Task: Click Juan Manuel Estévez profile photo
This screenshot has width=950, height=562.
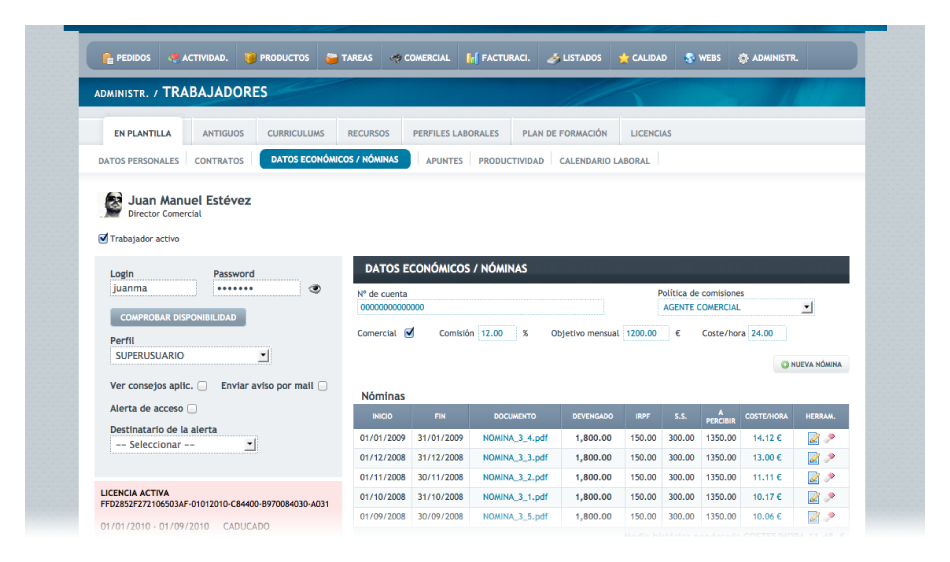Action: pos(112,205)
